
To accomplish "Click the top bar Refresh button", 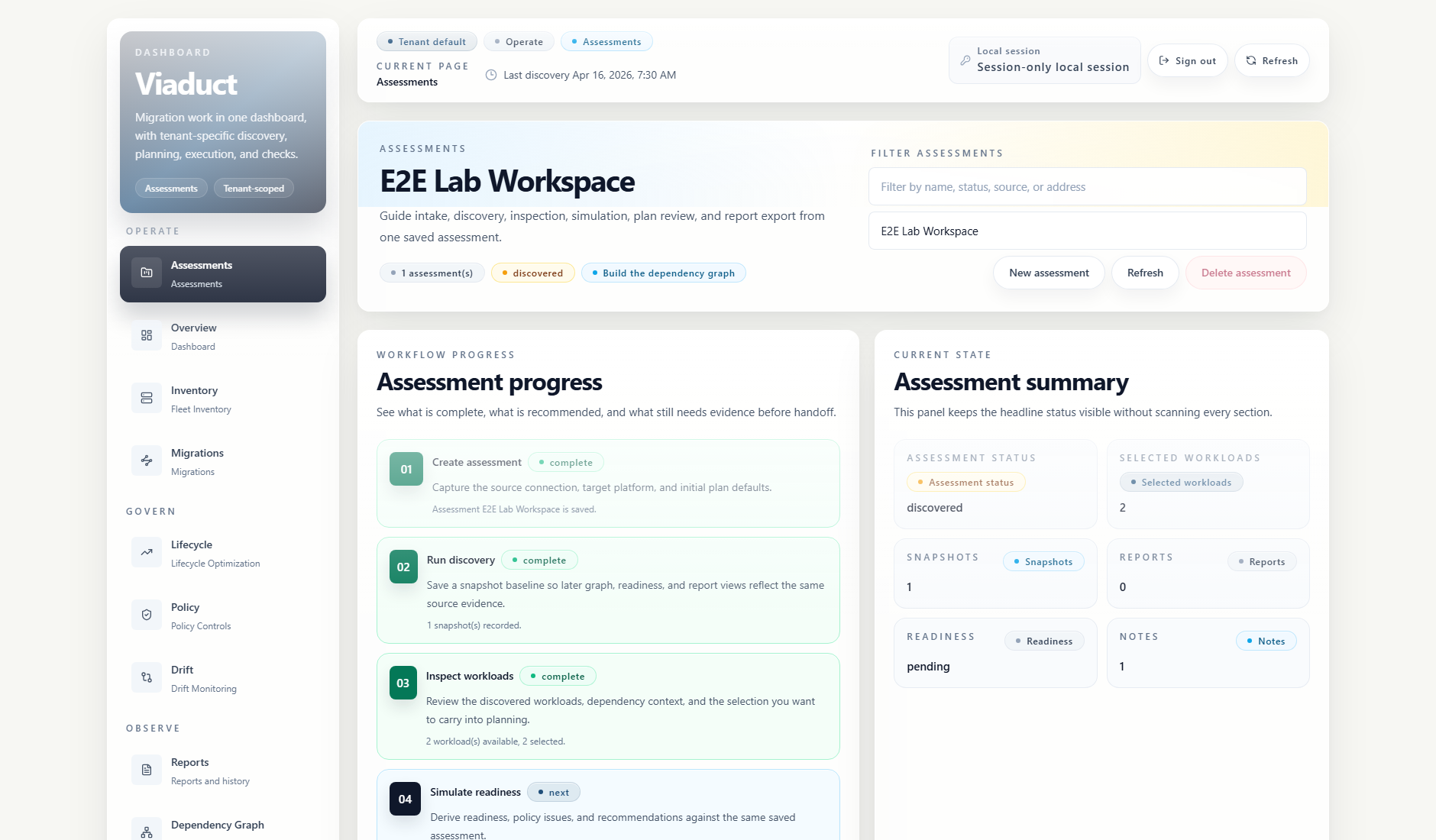I will pos(1272,60).
